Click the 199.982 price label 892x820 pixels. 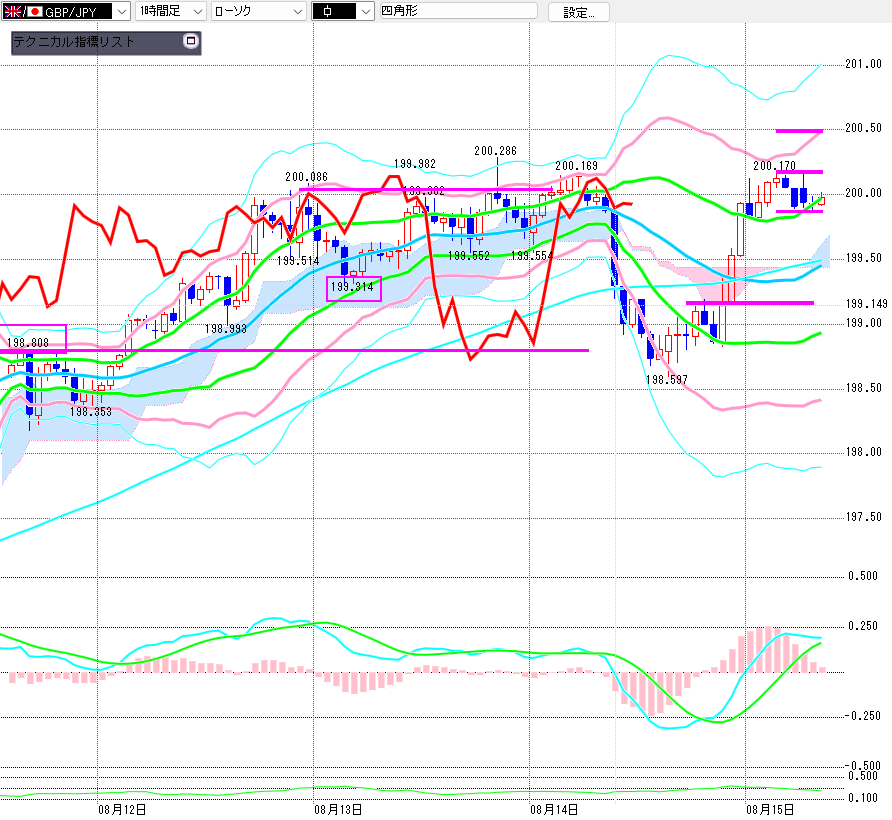point(415,164)
